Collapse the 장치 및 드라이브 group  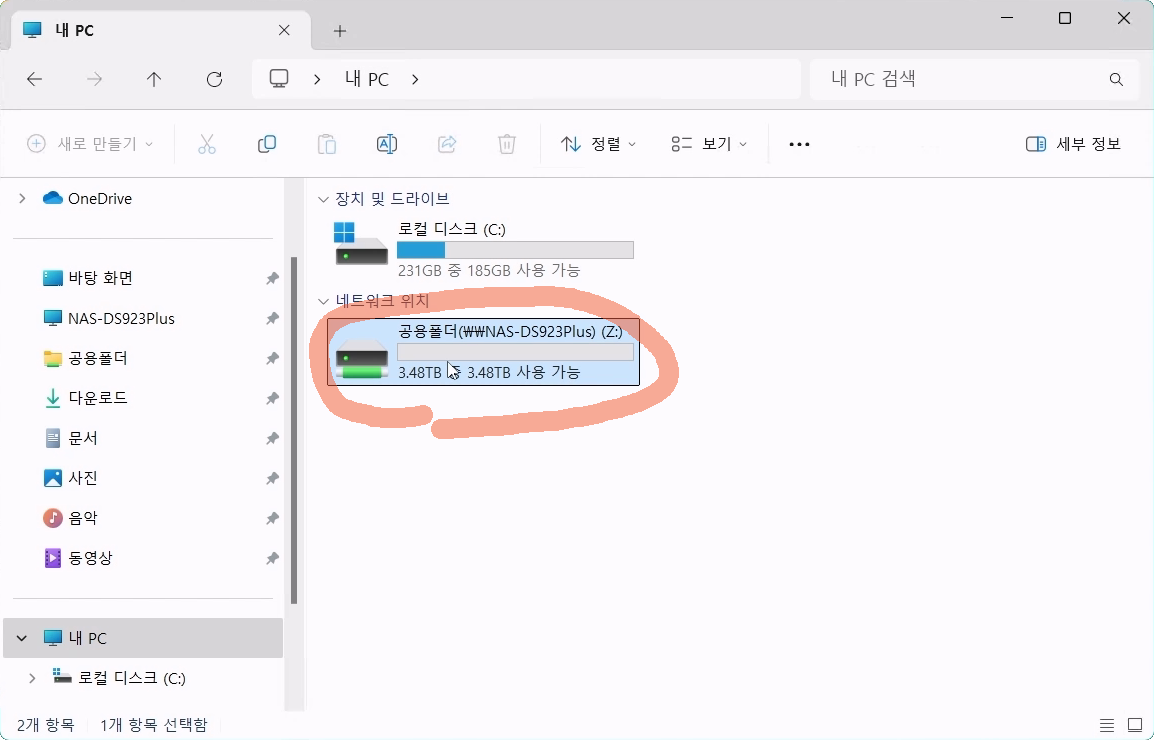pos(322,199)
